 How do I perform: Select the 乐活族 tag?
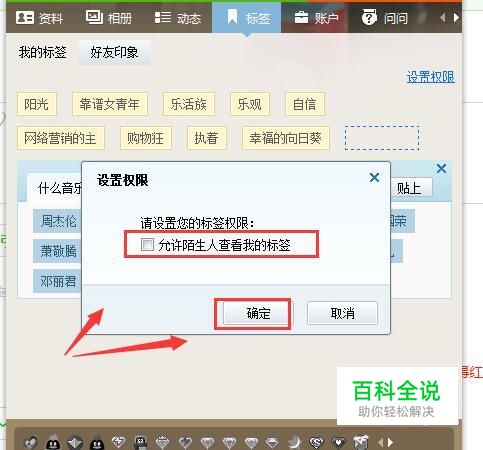(189, 104)
